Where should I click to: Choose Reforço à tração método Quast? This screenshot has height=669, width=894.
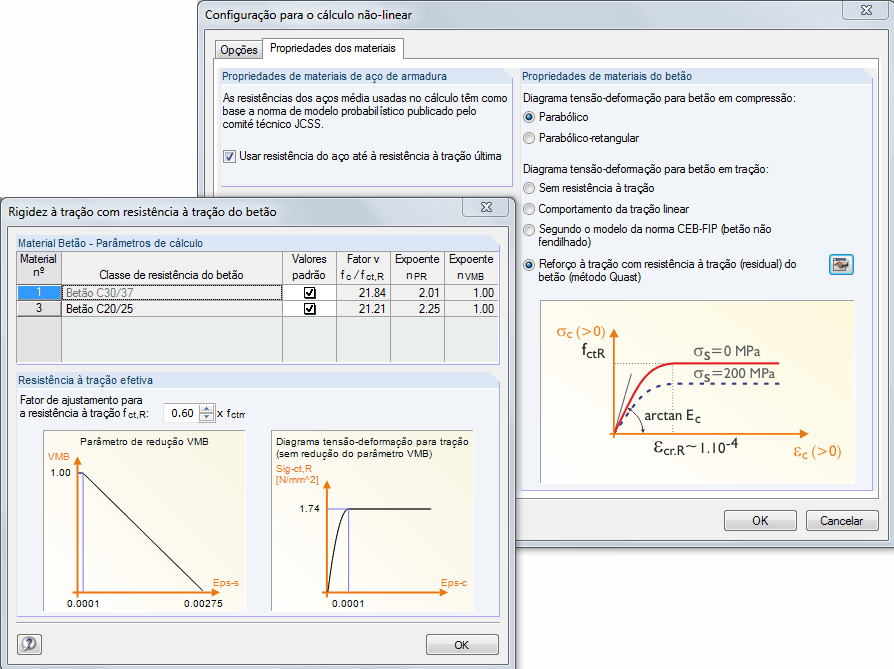(530, 264)
